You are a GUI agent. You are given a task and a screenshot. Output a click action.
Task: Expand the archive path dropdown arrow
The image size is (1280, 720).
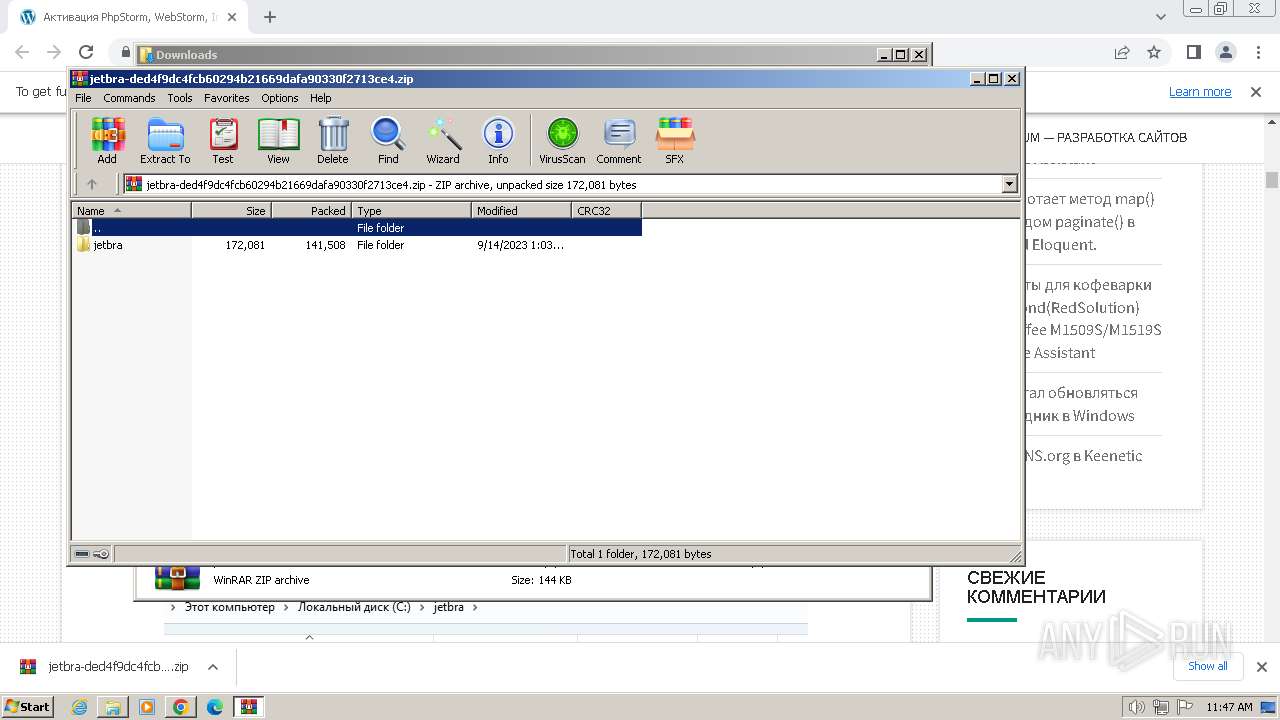click(1009, 184)
